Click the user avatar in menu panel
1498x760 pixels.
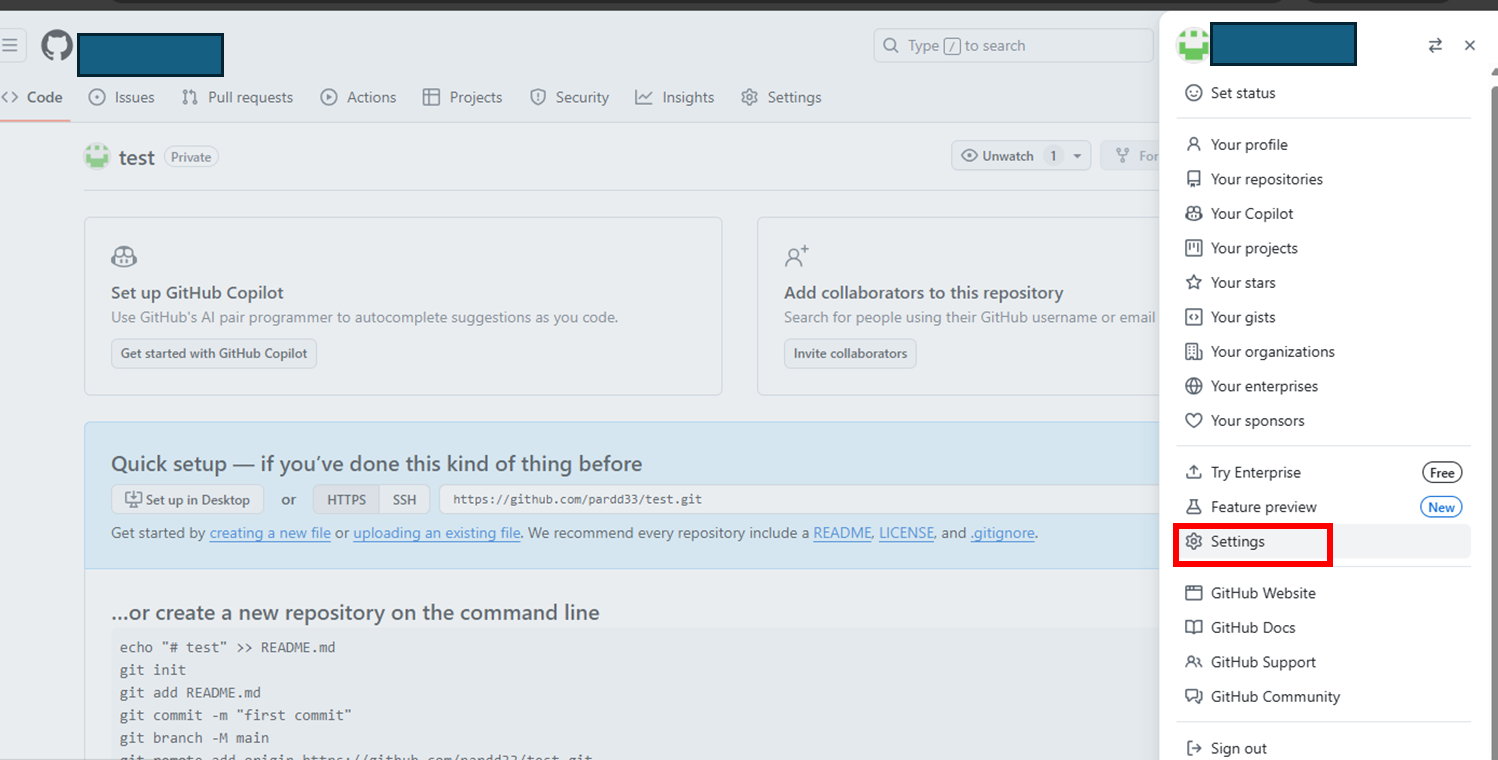(x=1193, y=45)
